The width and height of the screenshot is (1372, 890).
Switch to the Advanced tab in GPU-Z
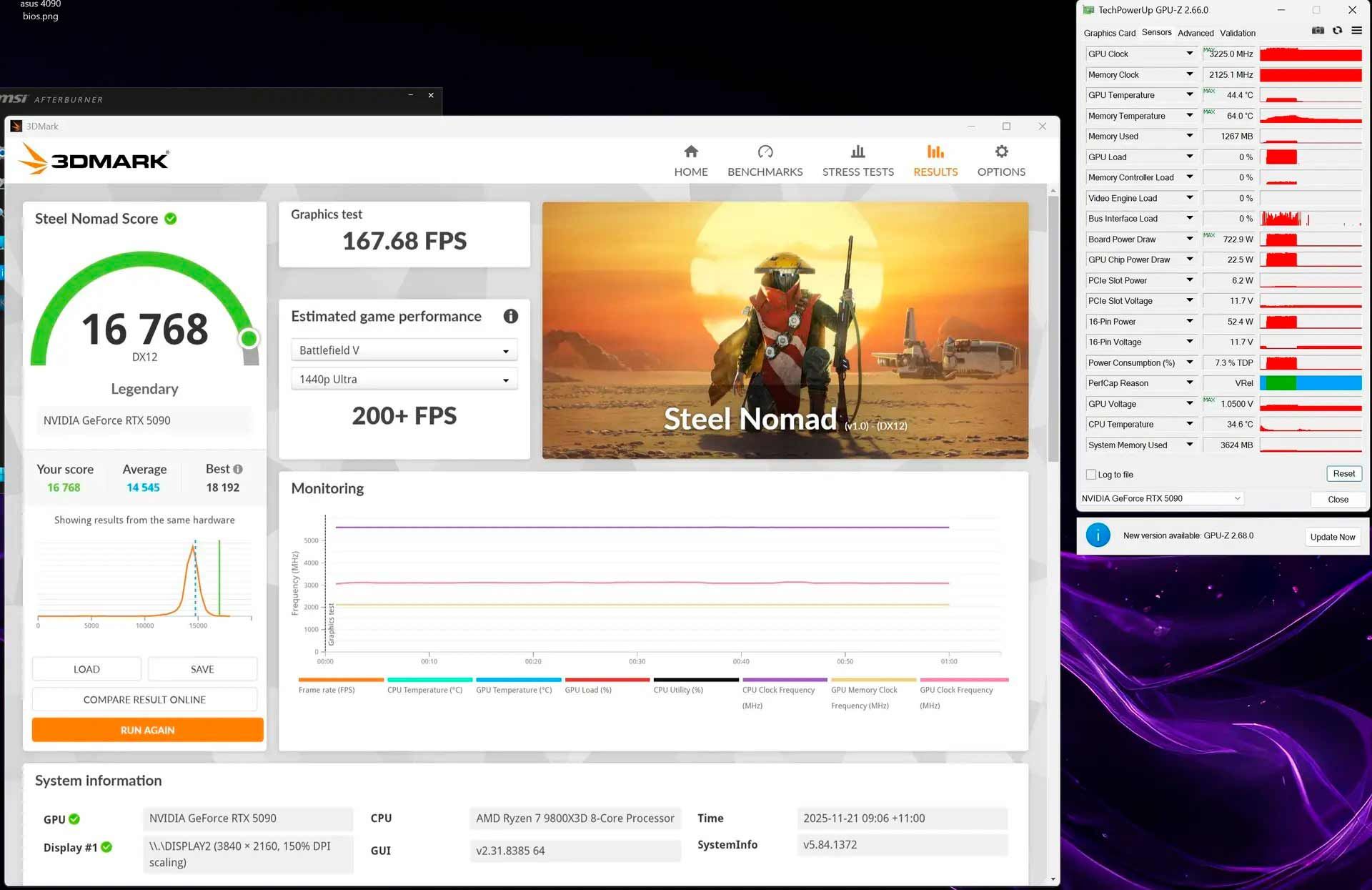pyautogui.click(x=1196, y=33)
